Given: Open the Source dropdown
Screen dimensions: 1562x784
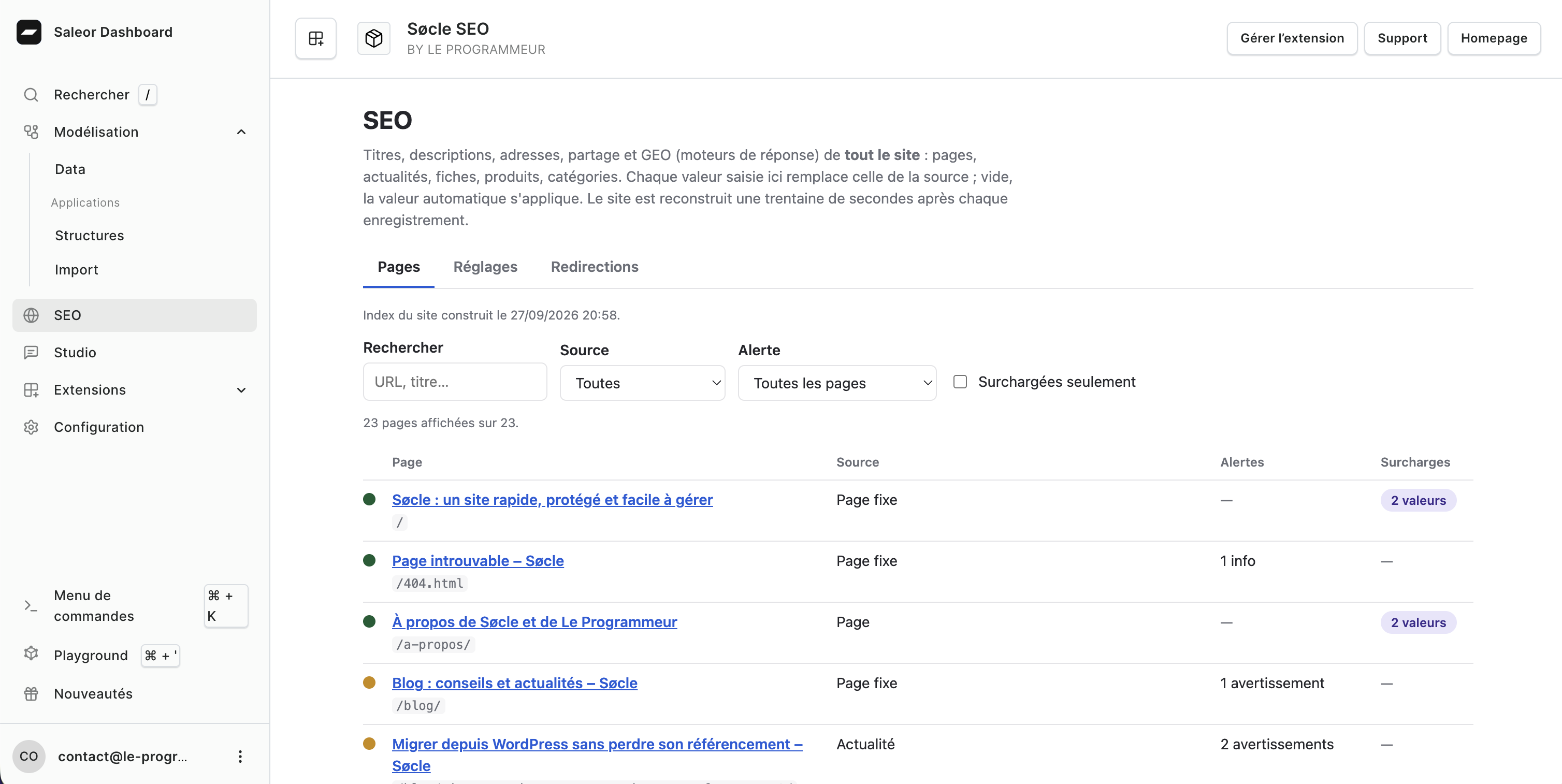Looking at the screenshot, I should coord(642,383).
